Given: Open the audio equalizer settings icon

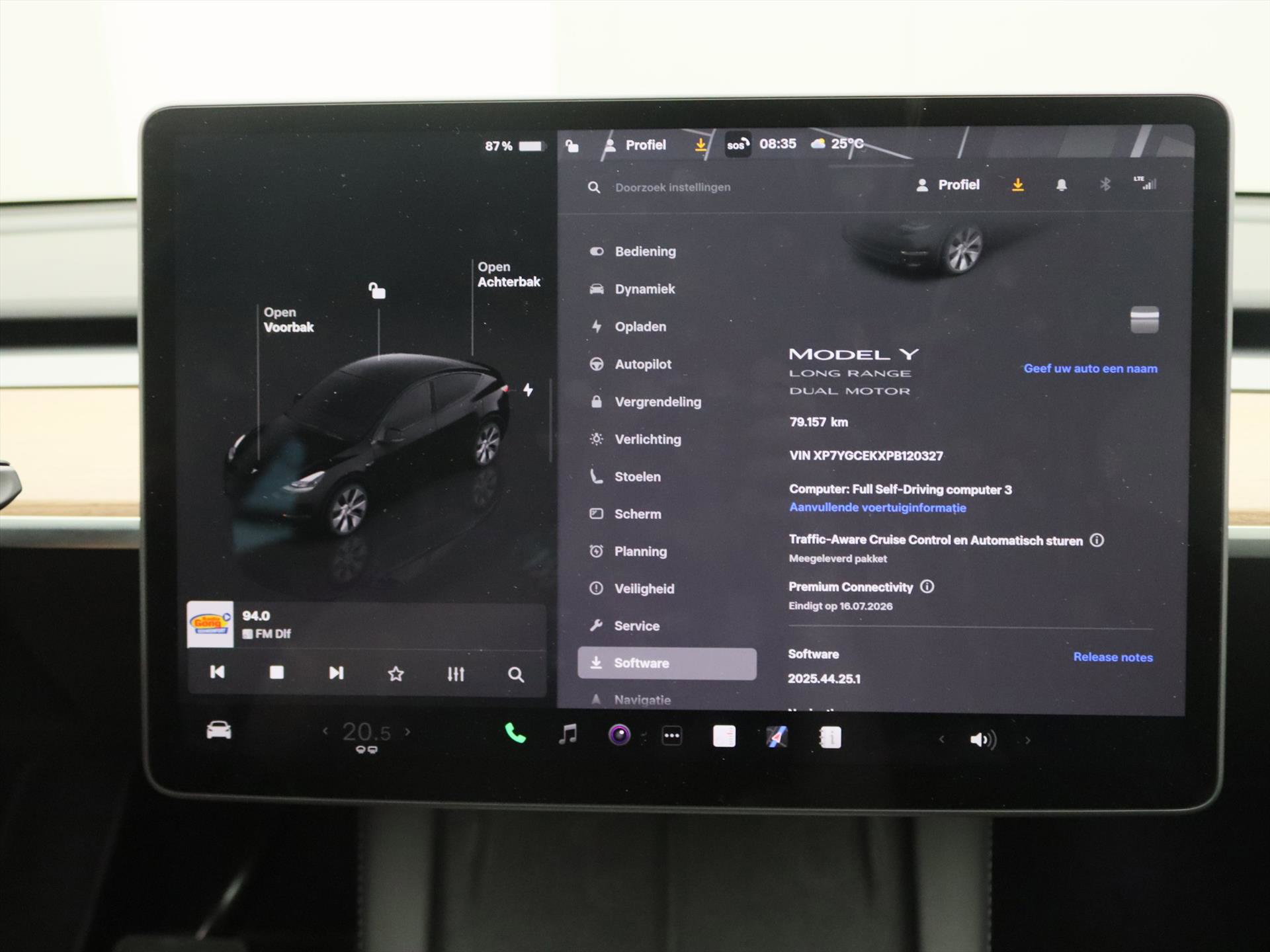Looking at the screenshot, I should [x=456, y=674].
